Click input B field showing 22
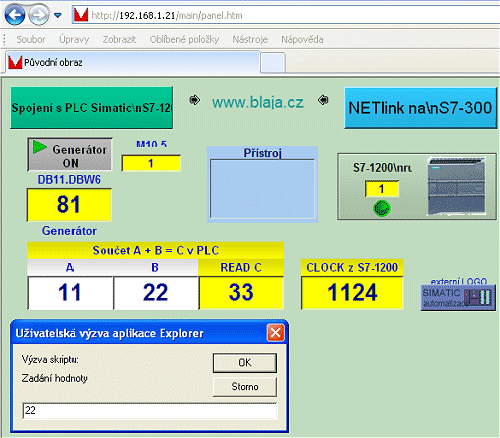This screenshot has height=438, width=500. 156,293
